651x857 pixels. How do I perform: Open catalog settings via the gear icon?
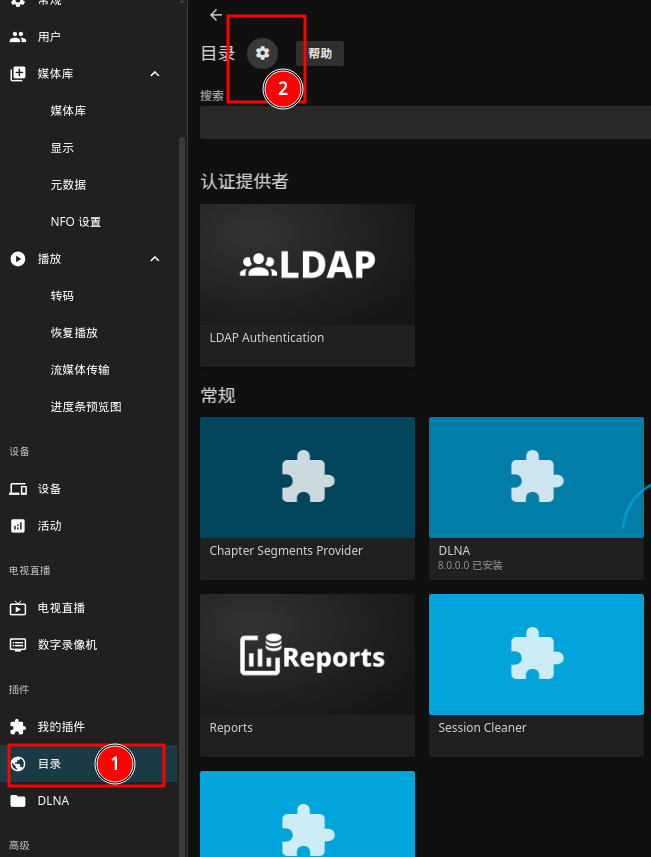(x=262, y=53)
